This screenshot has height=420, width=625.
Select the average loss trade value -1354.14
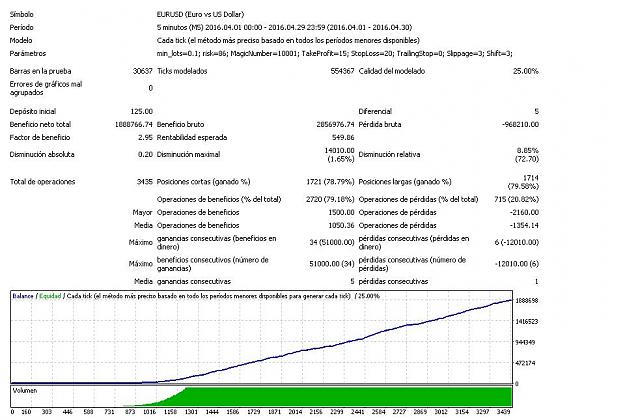coord(524,226)
